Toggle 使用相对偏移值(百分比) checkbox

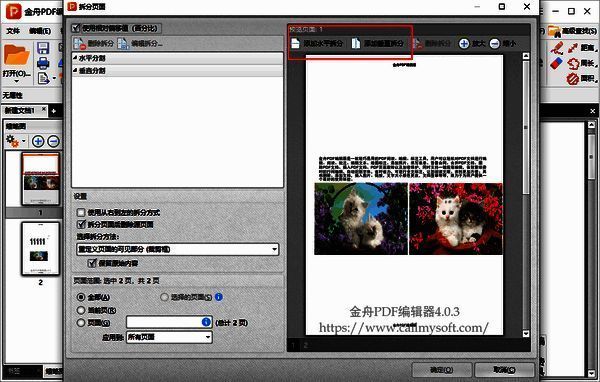pos(76,28)
